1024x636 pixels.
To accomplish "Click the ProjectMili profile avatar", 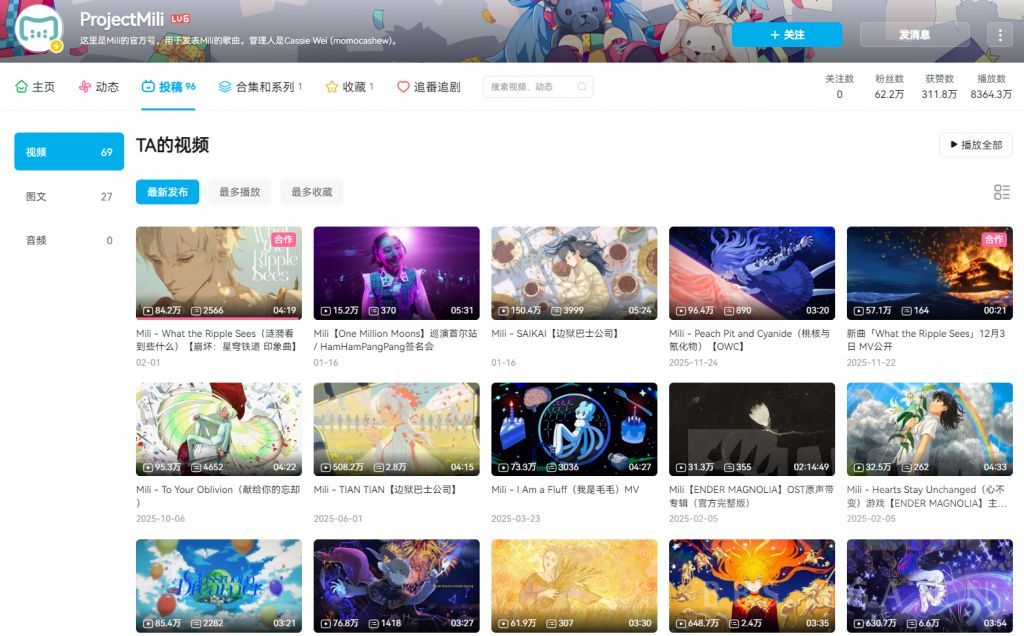I will click(x=39, y=27).
